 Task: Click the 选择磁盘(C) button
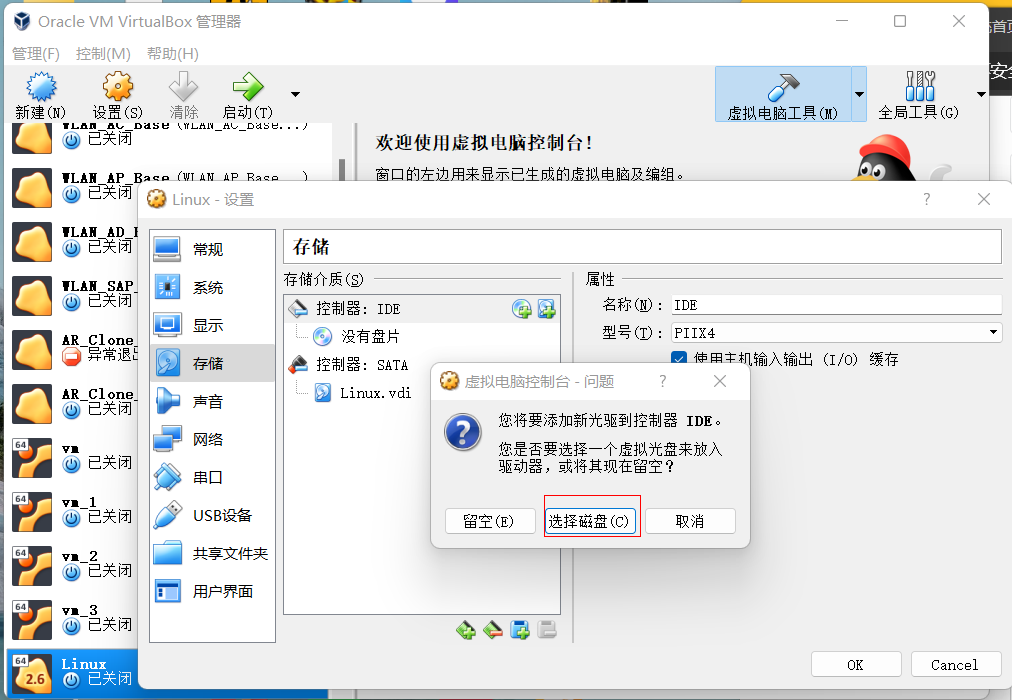591,521
